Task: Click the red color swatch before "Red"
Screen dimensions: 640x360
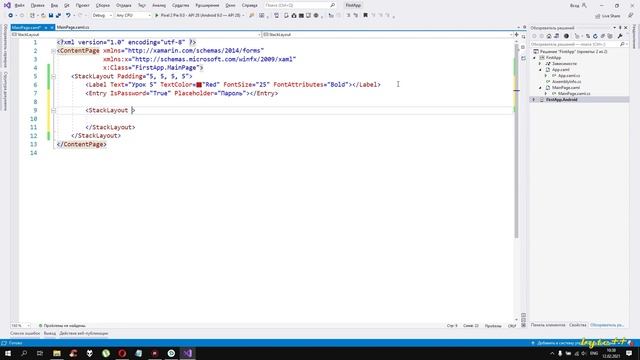Action: 199,85
